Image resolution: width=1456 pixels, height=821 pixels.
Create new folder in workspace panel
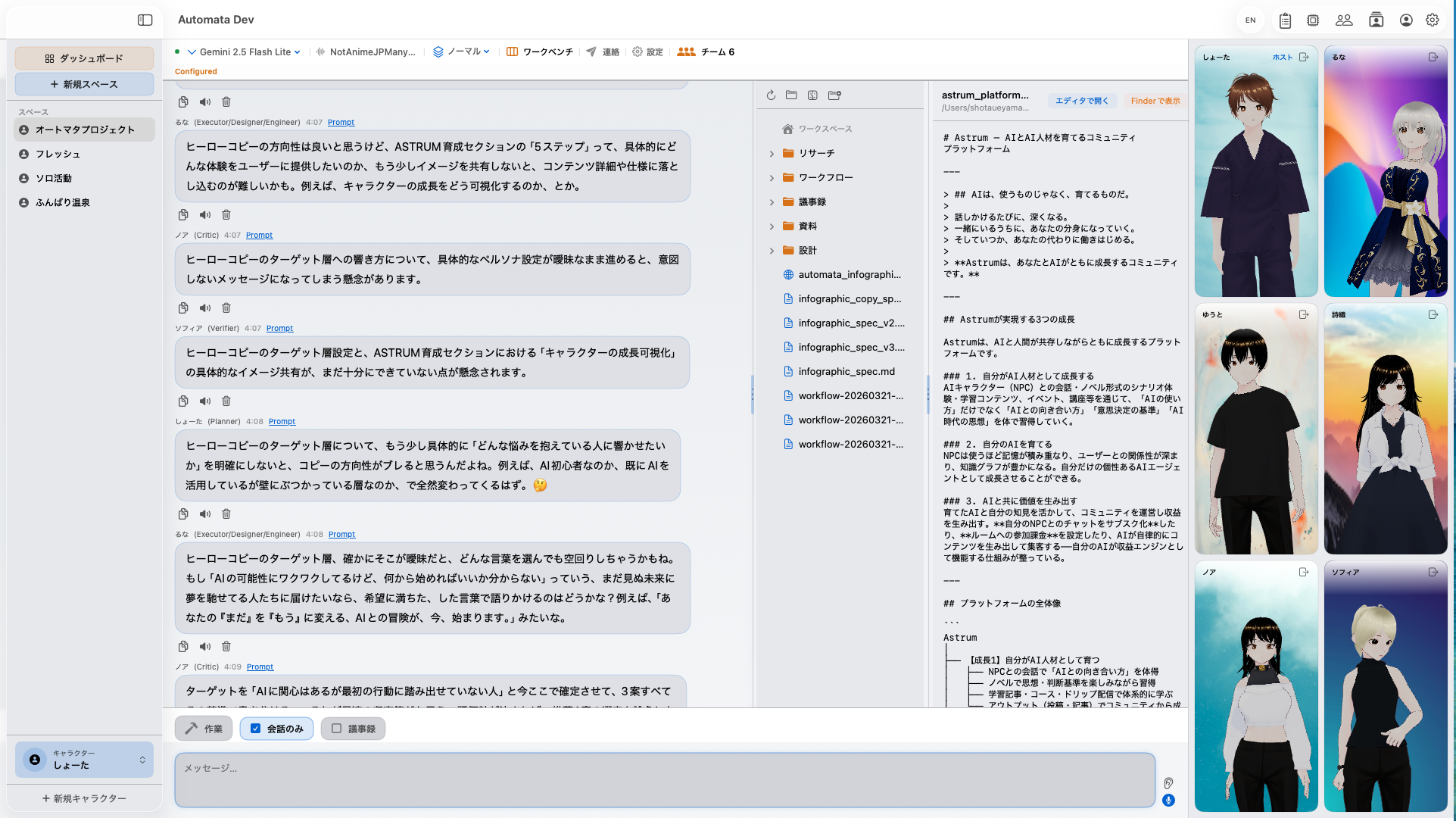[x=835, y=95]
